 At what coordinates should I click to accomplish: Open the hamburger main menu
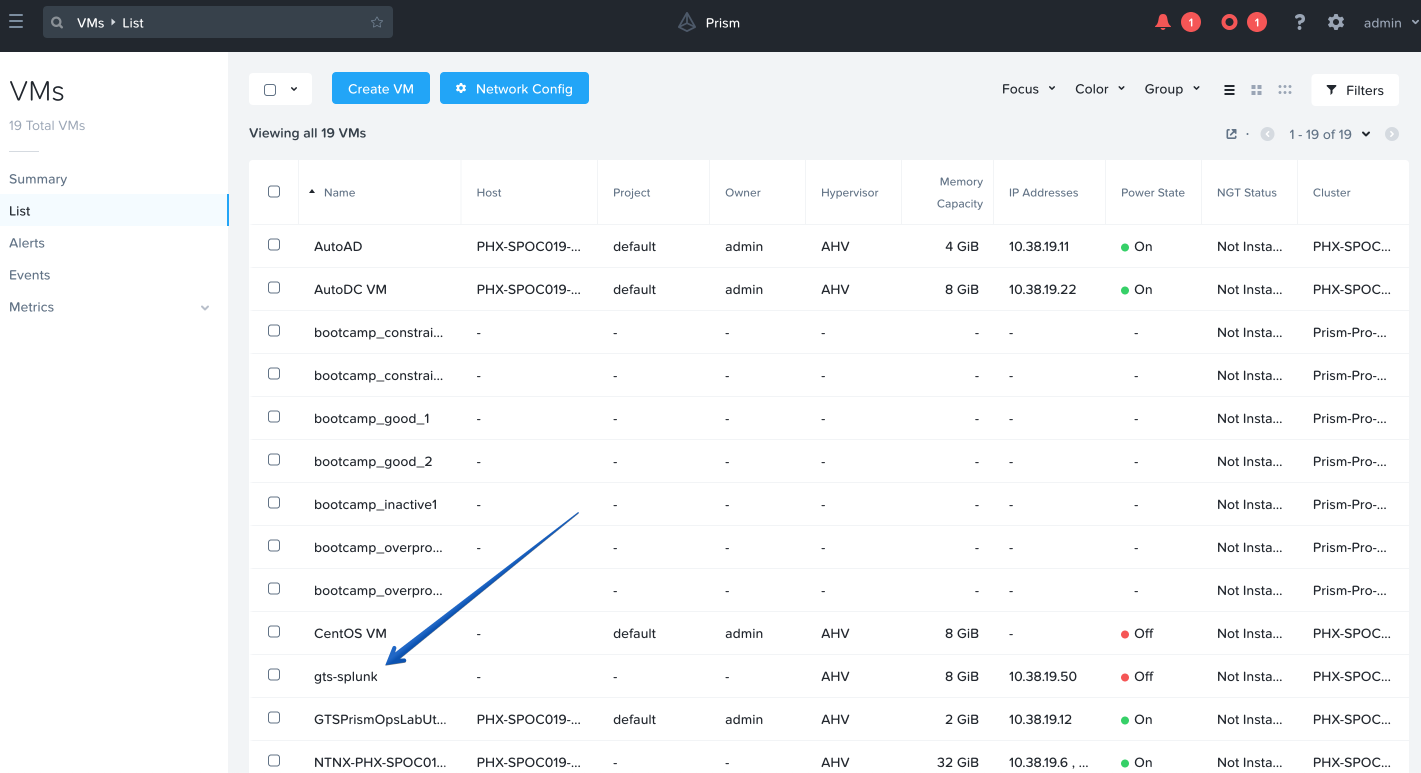(x=16, y=22)
